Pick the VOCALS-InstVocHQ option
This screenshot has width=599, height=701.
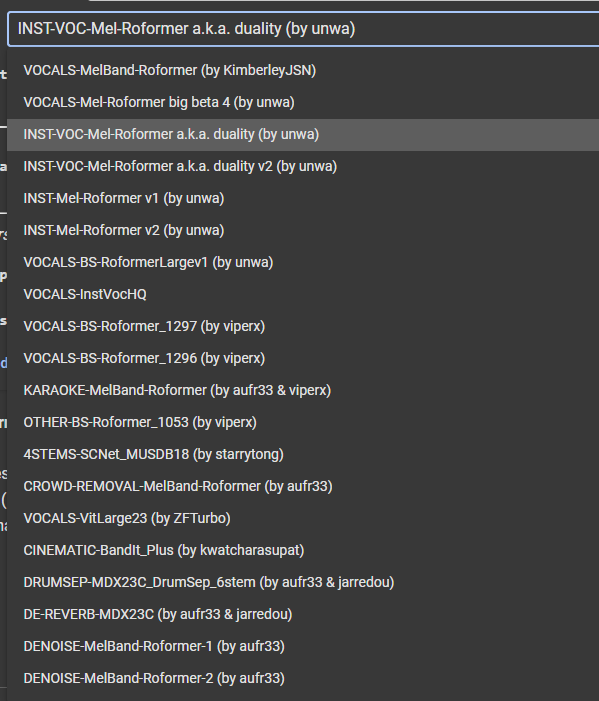click(x=303, y=295)
